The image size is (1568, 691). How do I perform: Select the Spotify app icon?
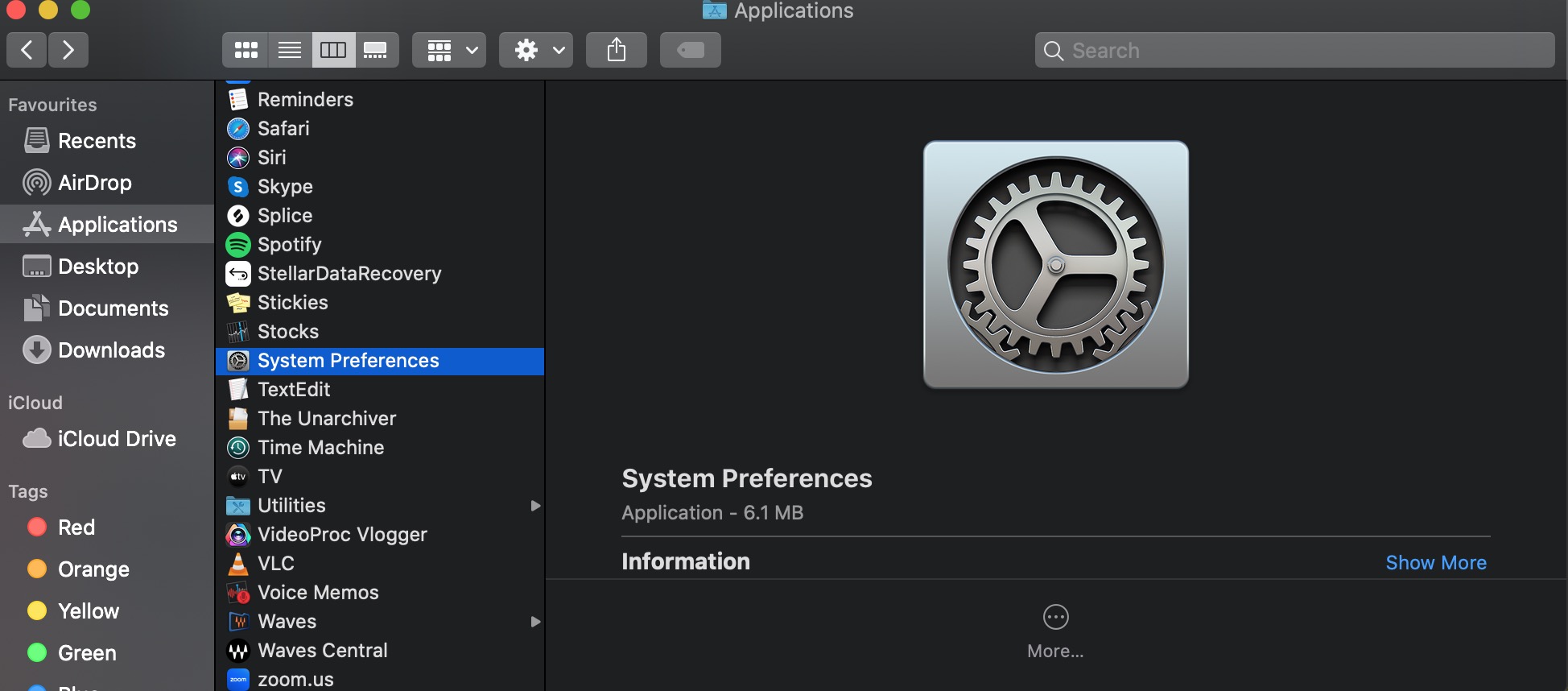click(238, 245)
